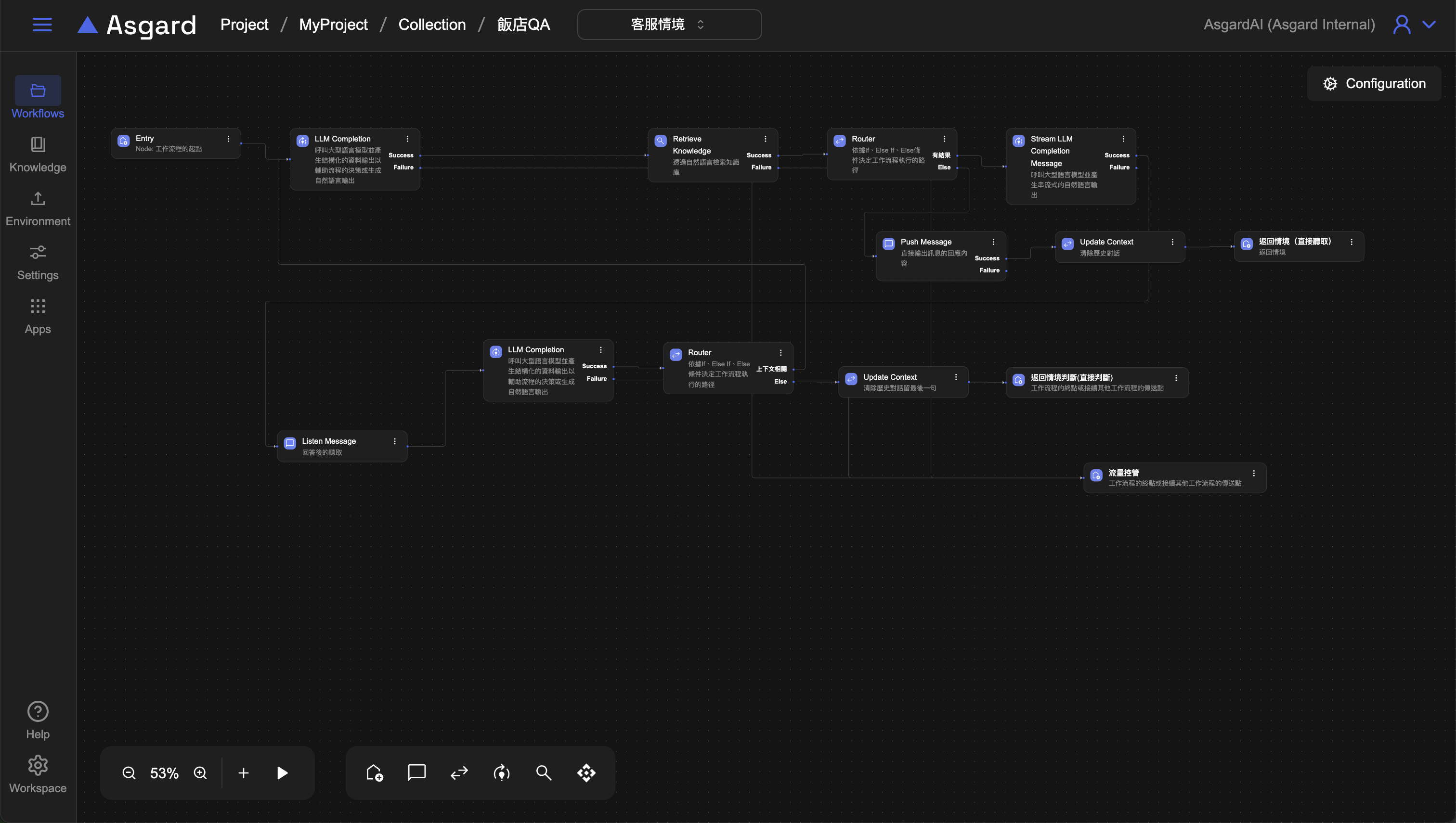This screenshot has width=1456, height=823.
Task: Select the entry node tool icon
Action: 374,772
